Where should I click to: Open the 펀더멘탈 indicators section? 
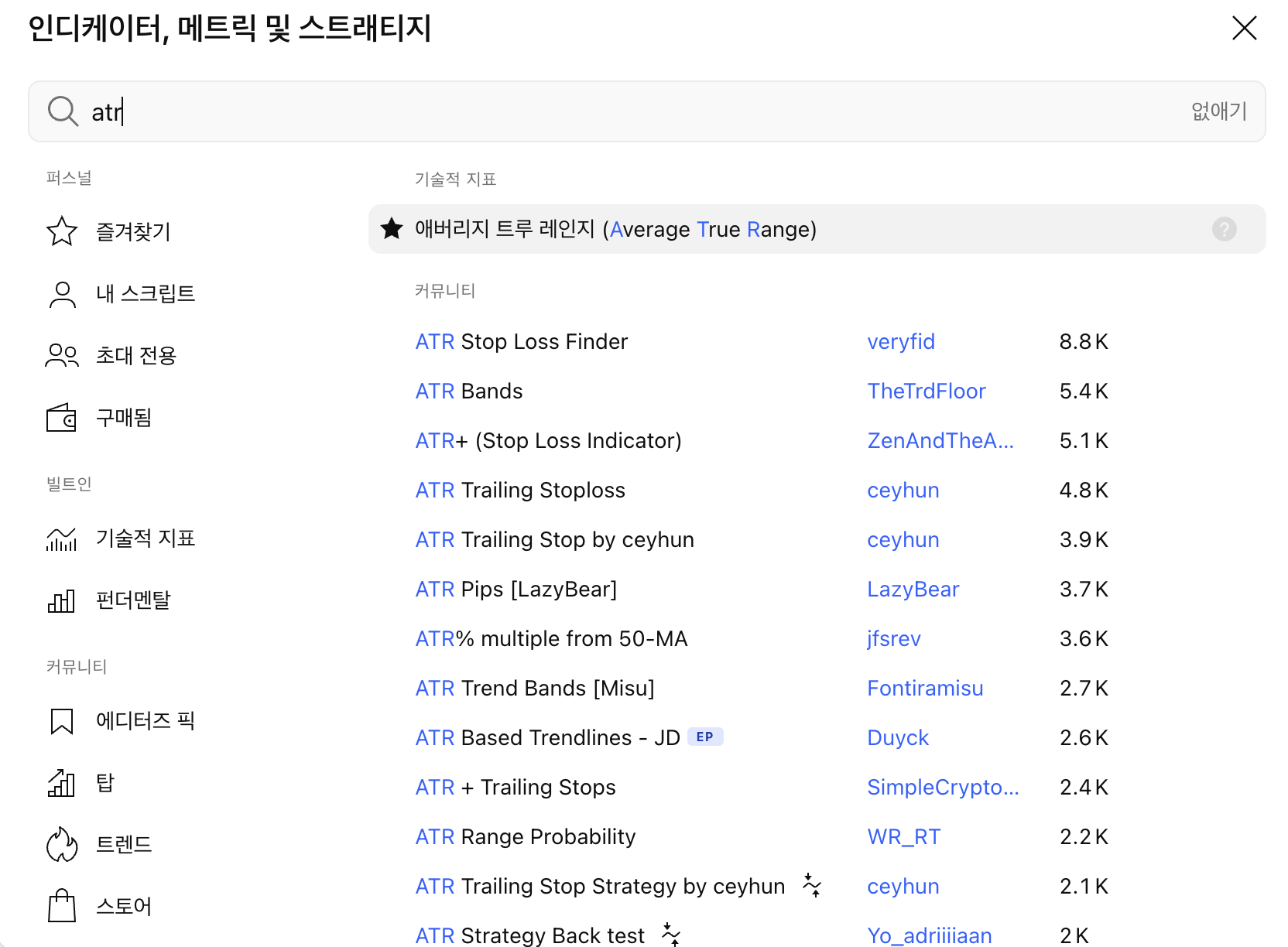pos(133,600)
